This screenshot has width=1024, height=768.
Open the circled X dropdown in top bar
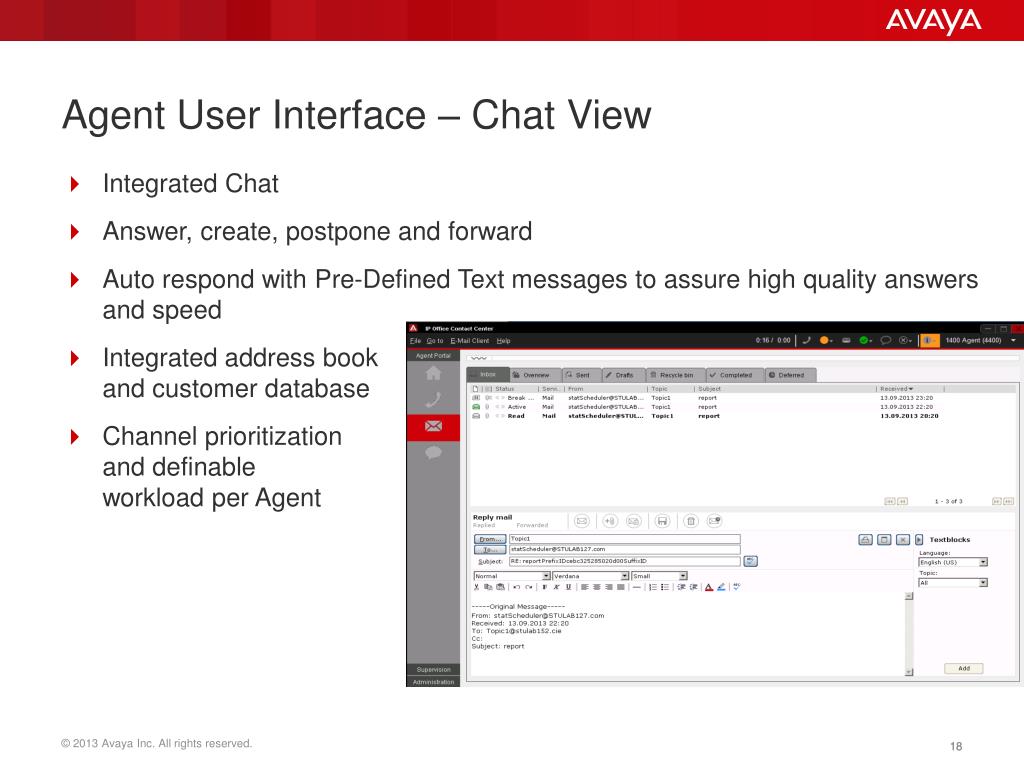pyautogui.click(x=906, y=340)
